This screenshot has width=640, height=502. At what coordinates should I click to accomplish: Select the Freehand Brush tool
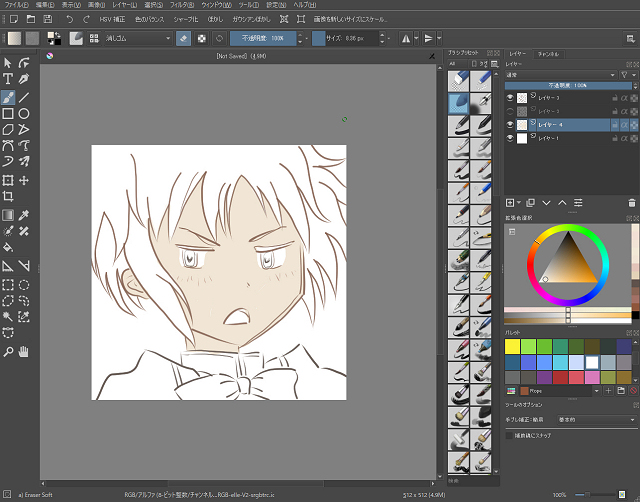pyautogui.click(x=8, y=98)
